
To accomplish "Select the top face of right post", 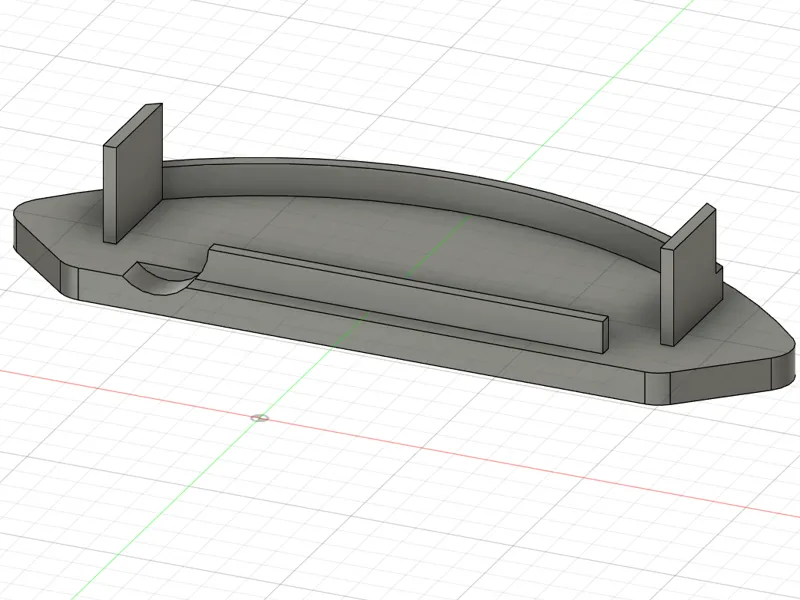I will click(689, 226).
